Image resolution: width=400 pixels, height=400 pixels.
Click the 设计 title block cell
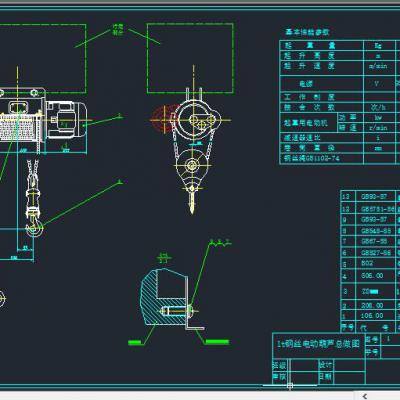(325, 365)
